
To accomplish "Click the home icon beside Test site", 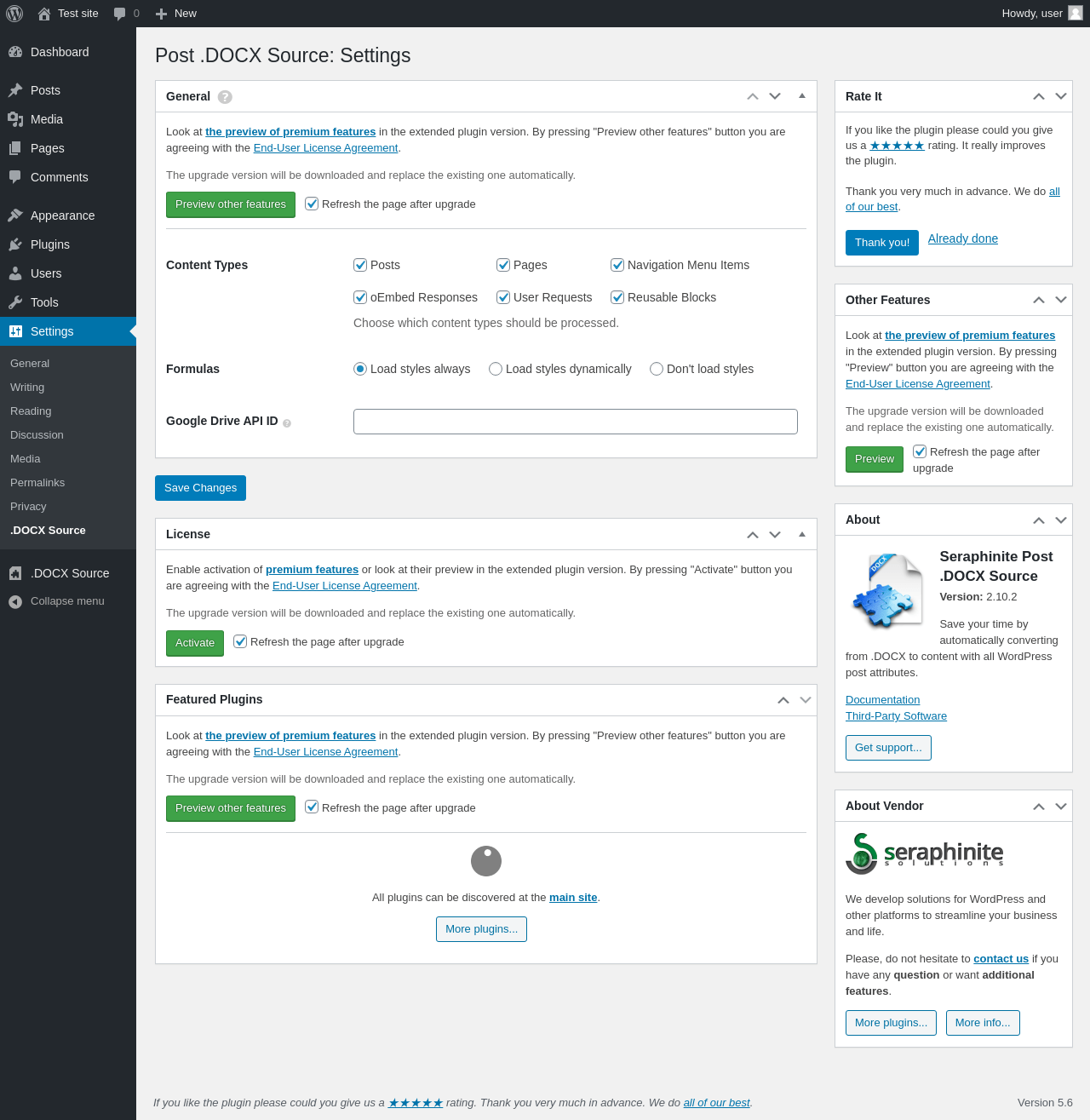I will (44, 14).
